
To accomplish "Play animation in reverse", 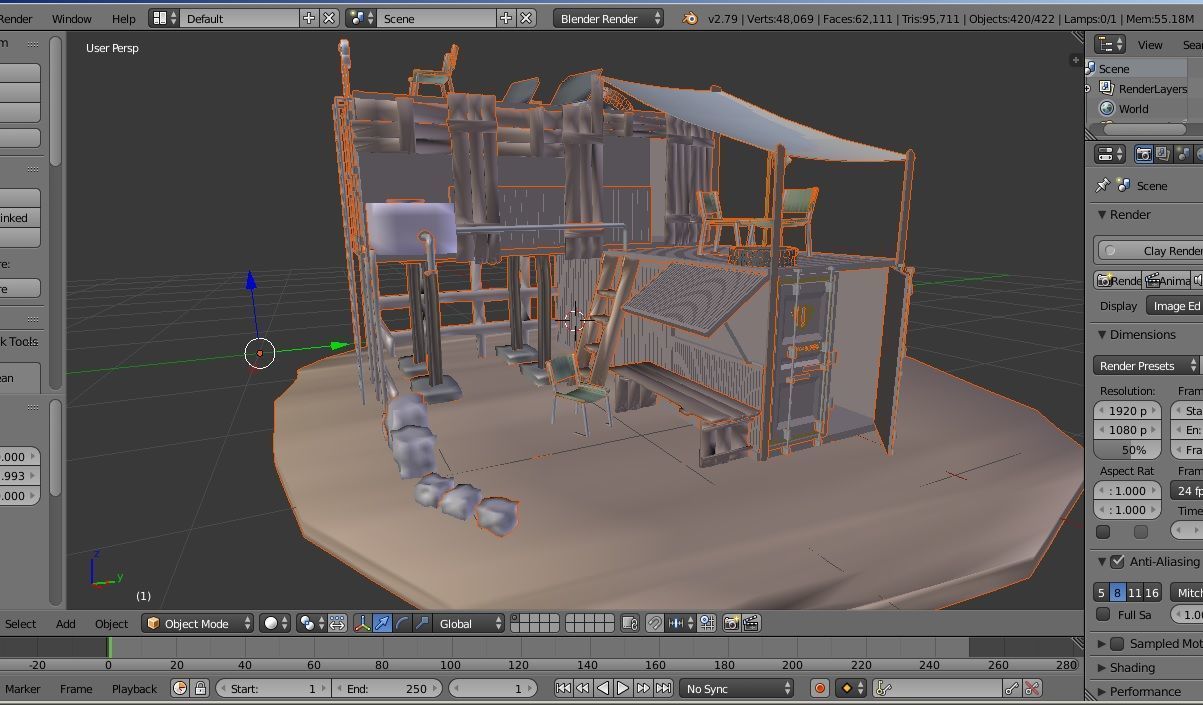I will tap(603, 688).
